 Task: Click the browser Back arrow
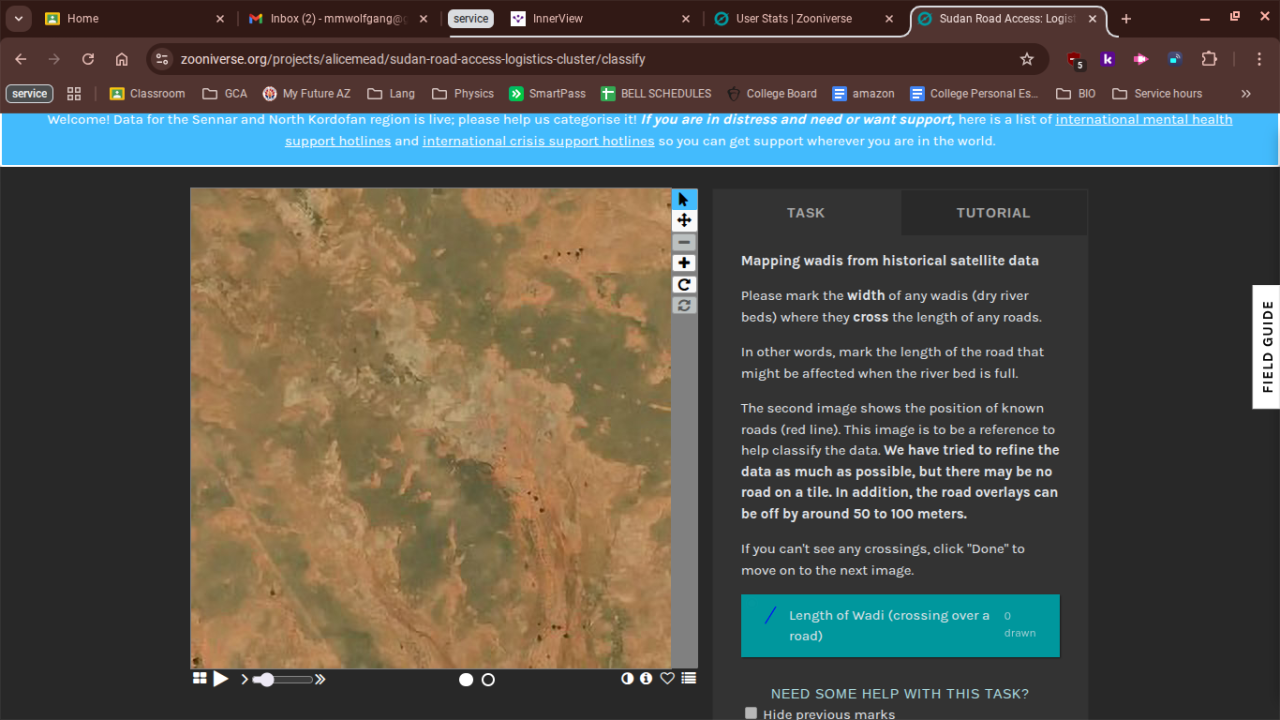(21, 59)
